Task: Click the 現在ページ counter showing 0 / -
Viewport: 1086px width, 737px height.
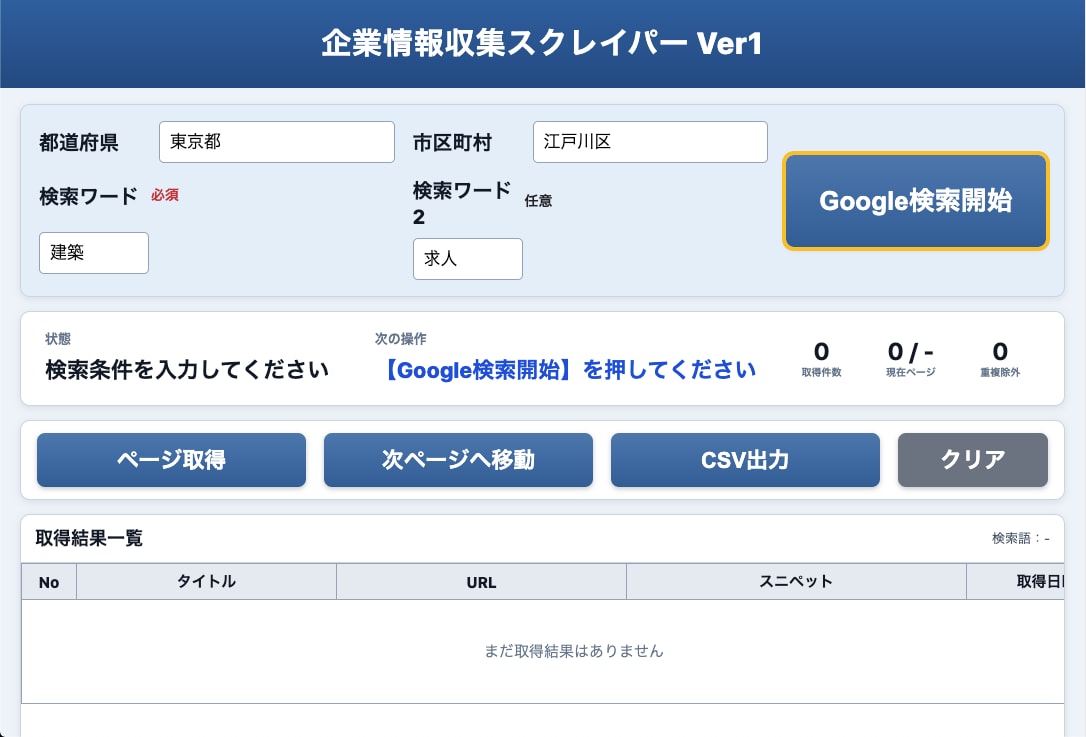Action: click(x=910, y=351)
